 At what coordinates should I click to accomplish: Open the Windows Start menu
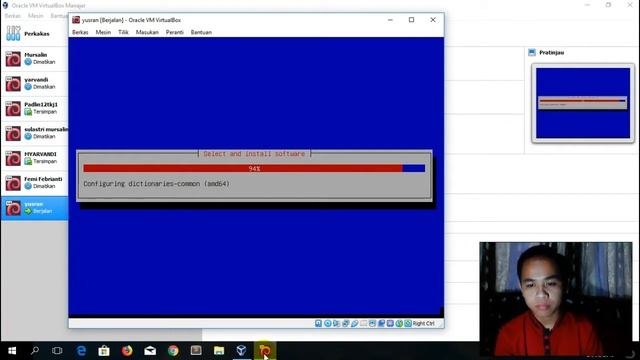[12, 351]
